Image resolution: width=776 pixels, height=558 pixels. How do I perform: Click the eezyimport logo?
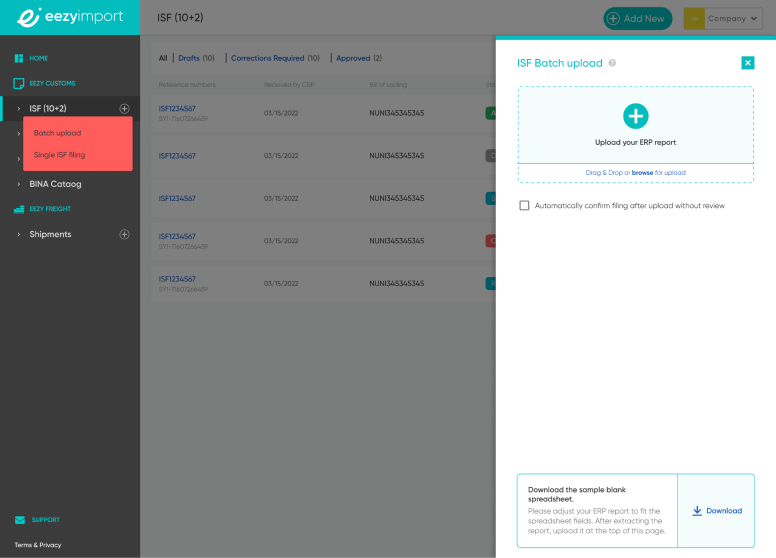[x=70, y=17]
